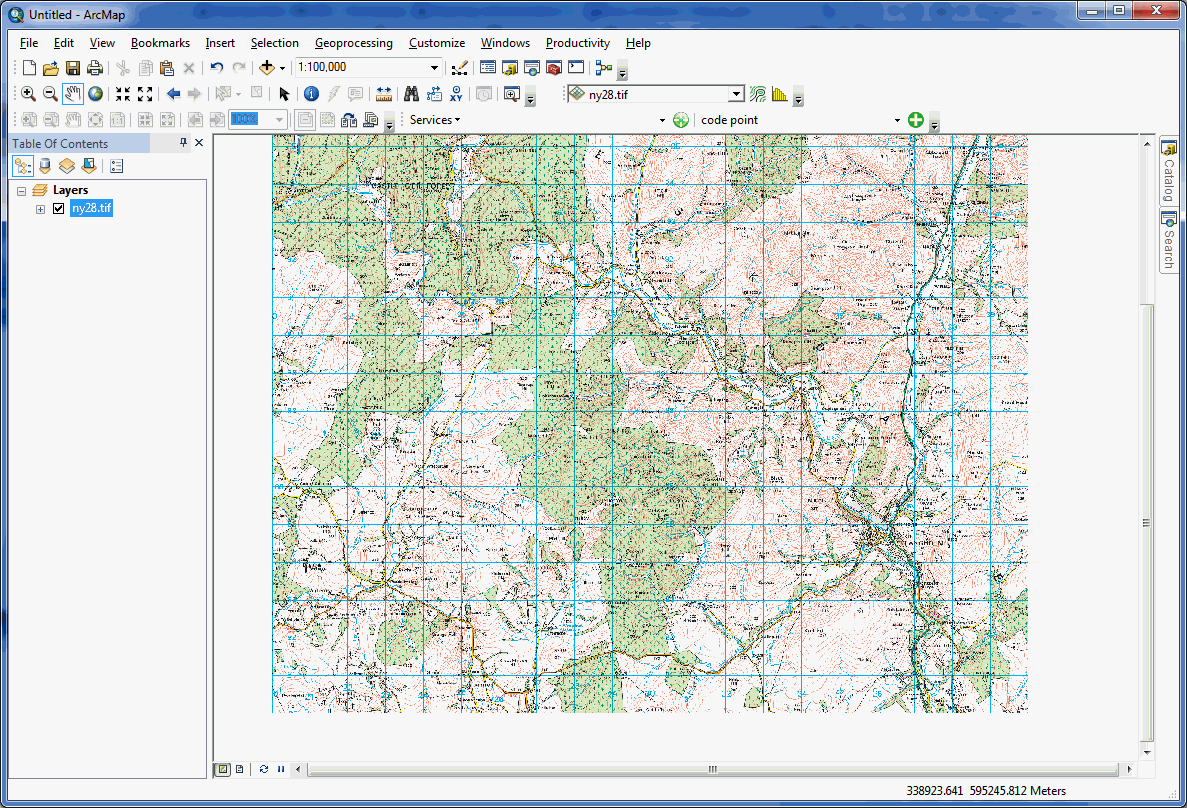Click the Add Data button
1187x808 pixels.
(266, 68)
